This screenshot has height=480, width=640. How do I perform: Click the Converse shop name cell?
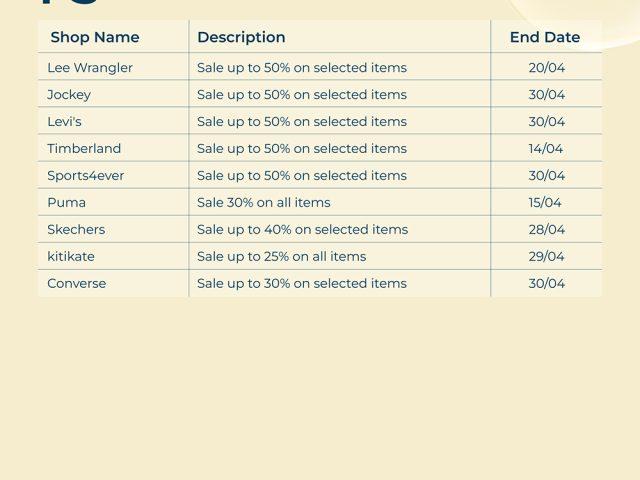(76, 284)
